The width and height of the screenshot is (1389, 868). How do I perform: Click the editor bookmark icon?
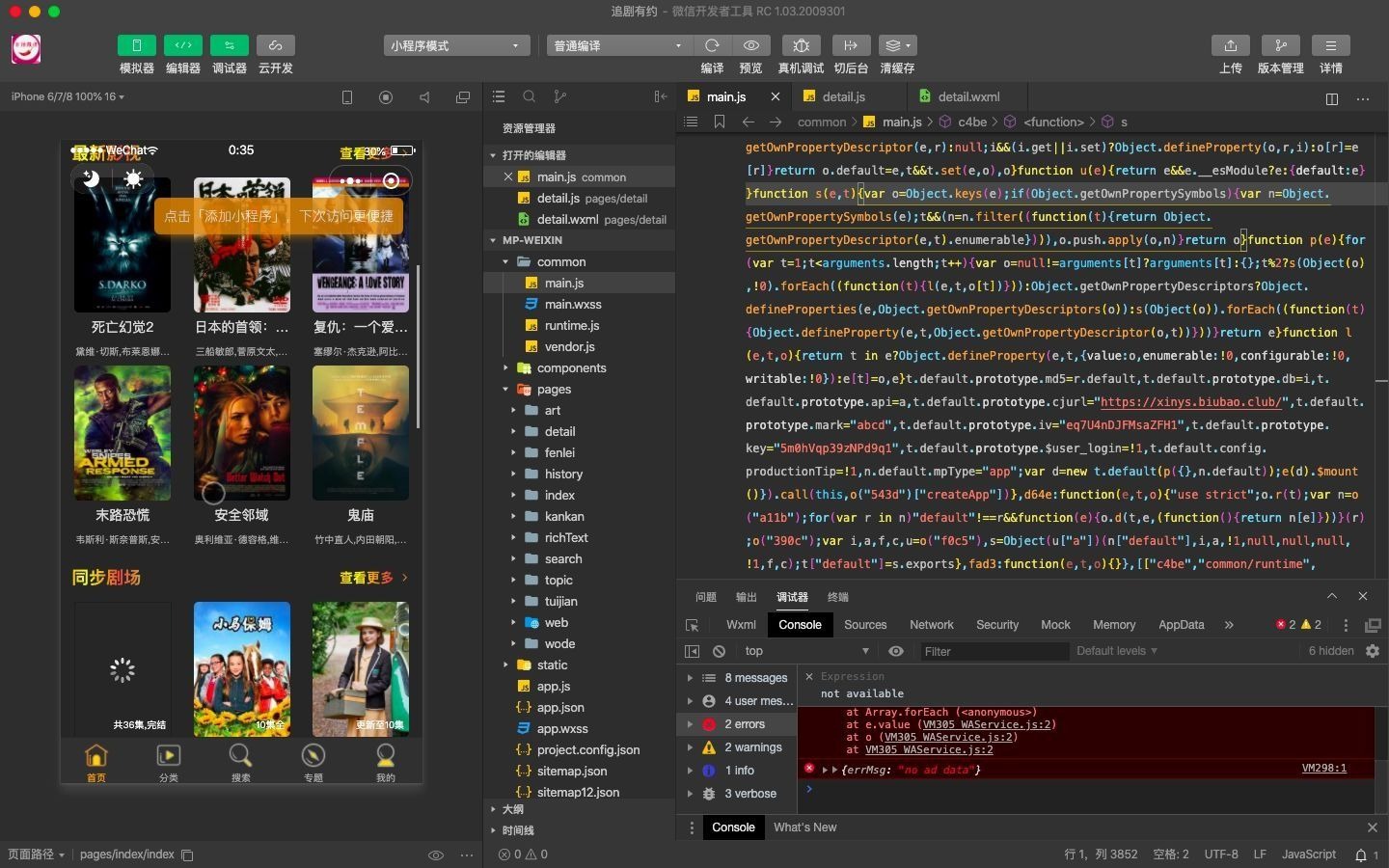coord(719,122)
